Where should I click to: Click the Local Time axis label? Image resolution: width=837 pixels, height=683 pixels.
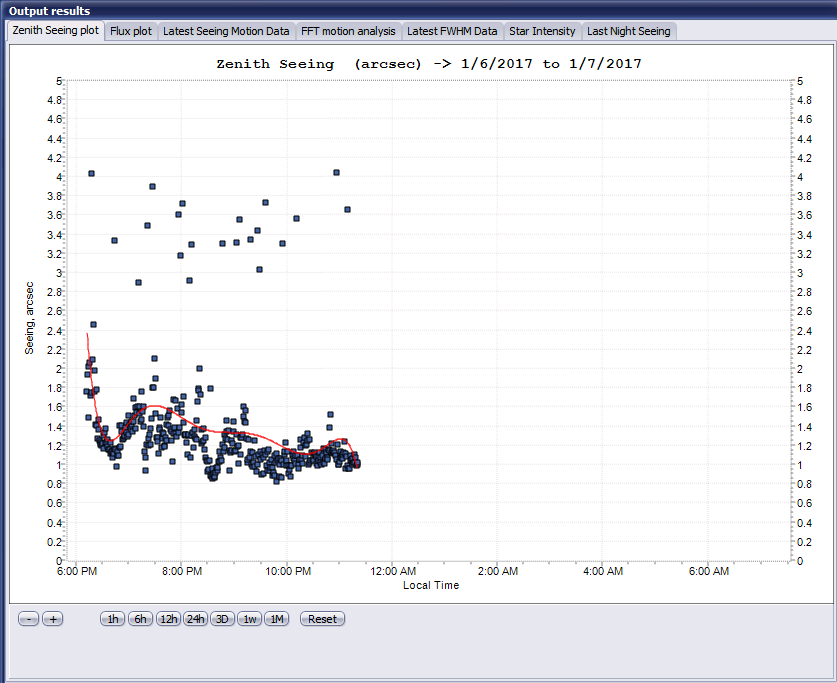point(431,585)
